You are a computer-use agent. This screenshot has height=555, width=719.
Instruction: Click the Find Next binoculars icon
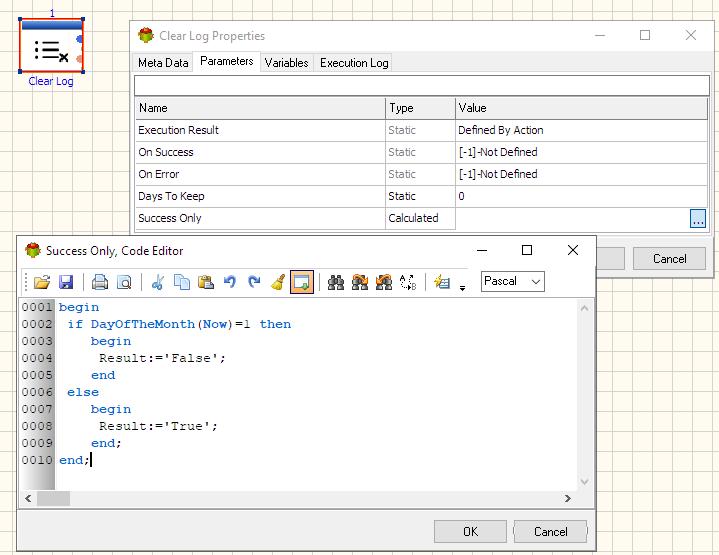[x=360, y=282]
